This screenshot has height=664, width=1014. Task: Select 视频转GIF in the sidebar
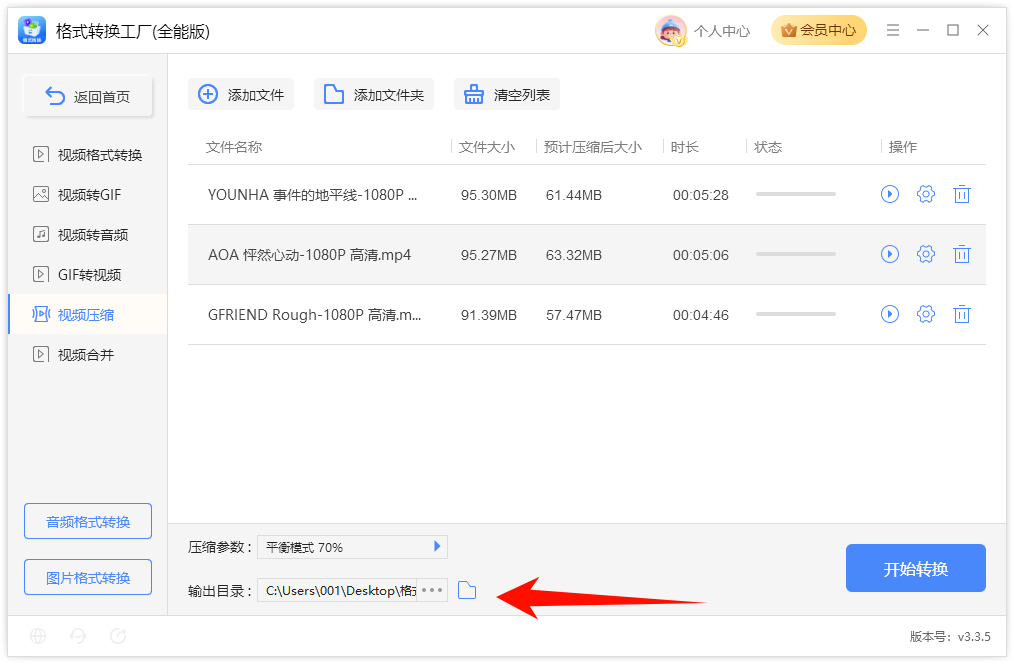tap(87, 195)
